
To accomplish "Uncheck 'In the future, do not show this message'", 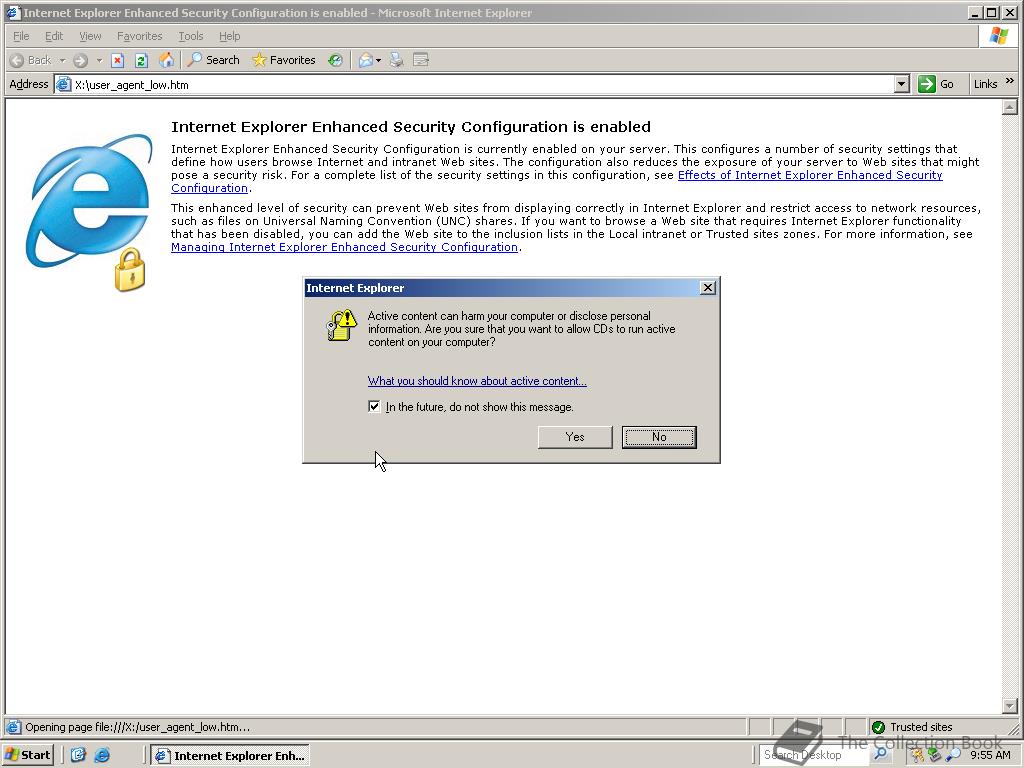I will click(374, 407).
